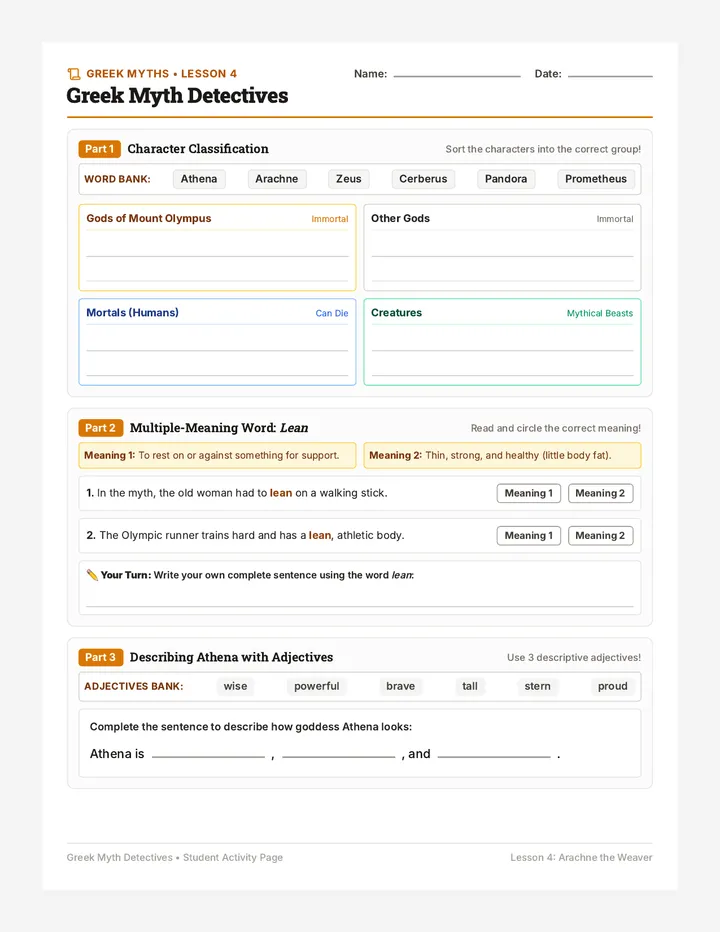Select Prometheus in the word bank
720x932 pixels.
pyautogui.click(x=596, y=179)
